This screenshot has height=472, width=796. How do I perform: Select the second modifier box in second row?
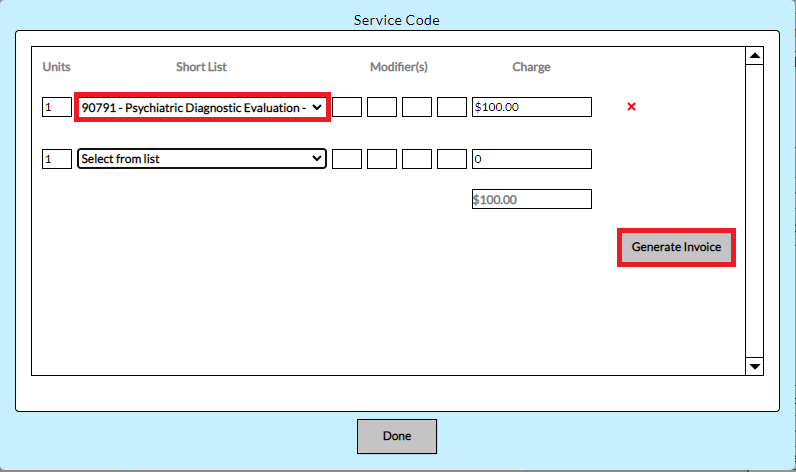point(382,159)
